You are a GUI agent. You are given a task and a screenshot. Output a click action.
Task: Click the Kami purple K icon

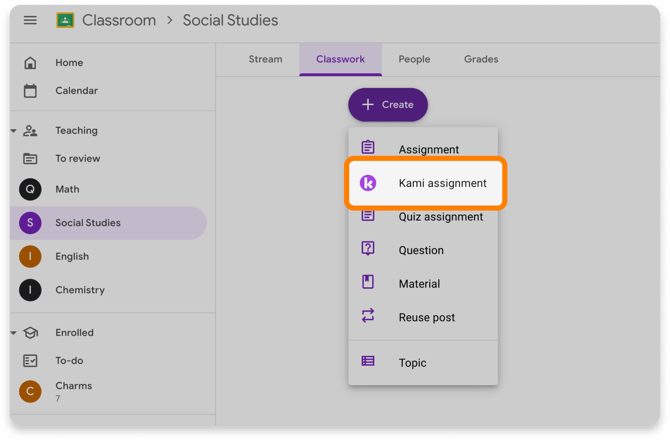368,183
